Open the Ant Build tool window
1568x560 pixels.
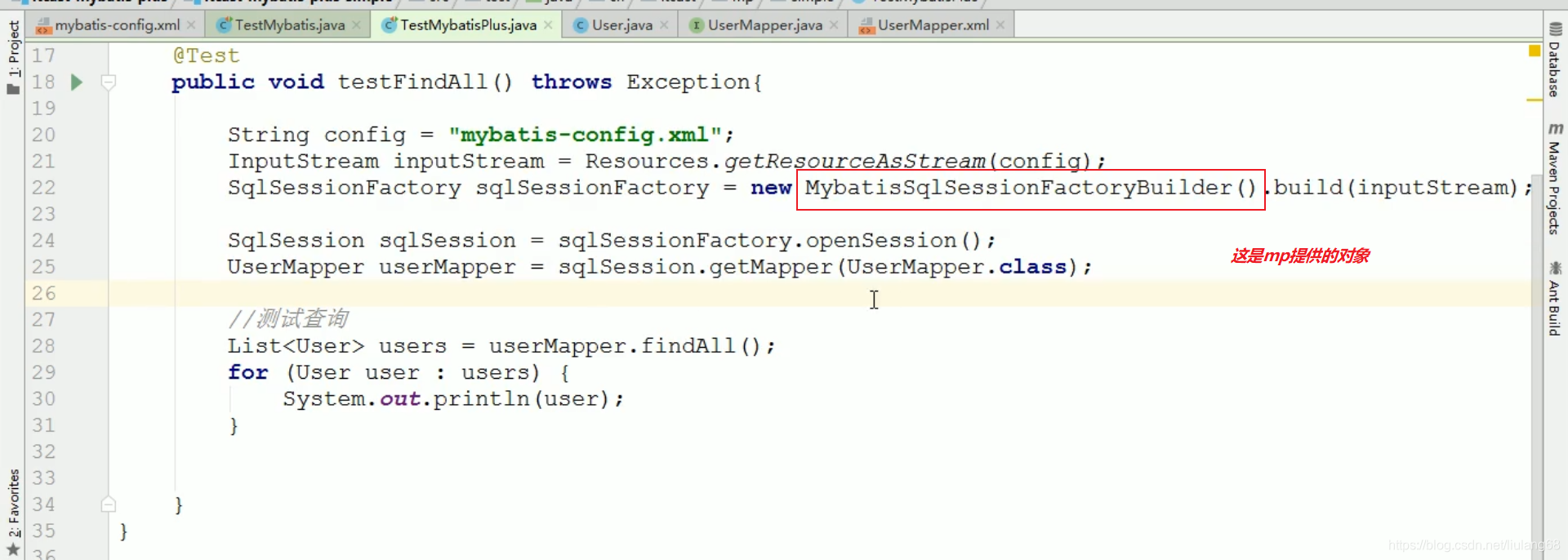click(x=1555, y=298)
